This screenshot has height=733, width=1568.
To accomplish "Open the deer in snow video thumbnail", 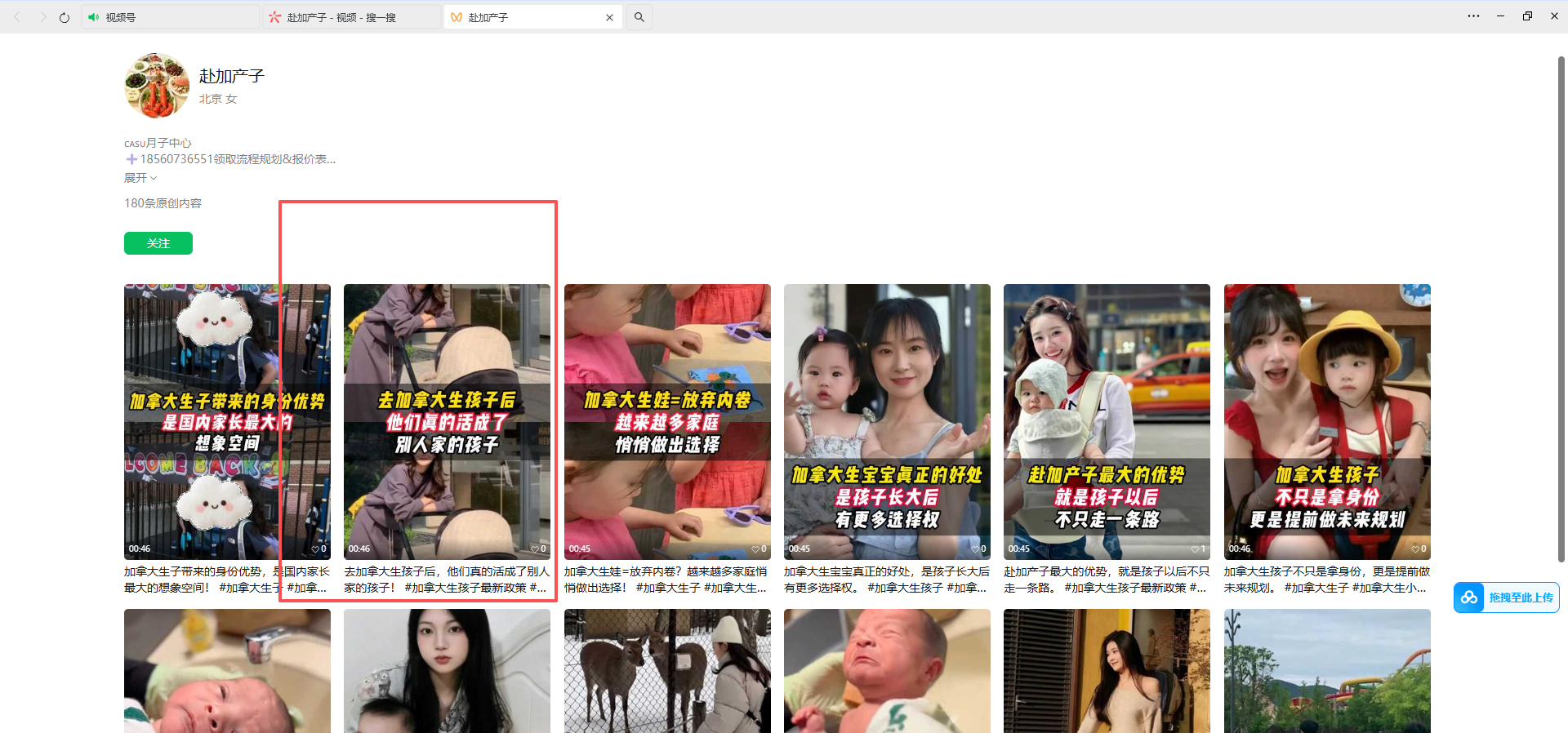I will 667,671.
